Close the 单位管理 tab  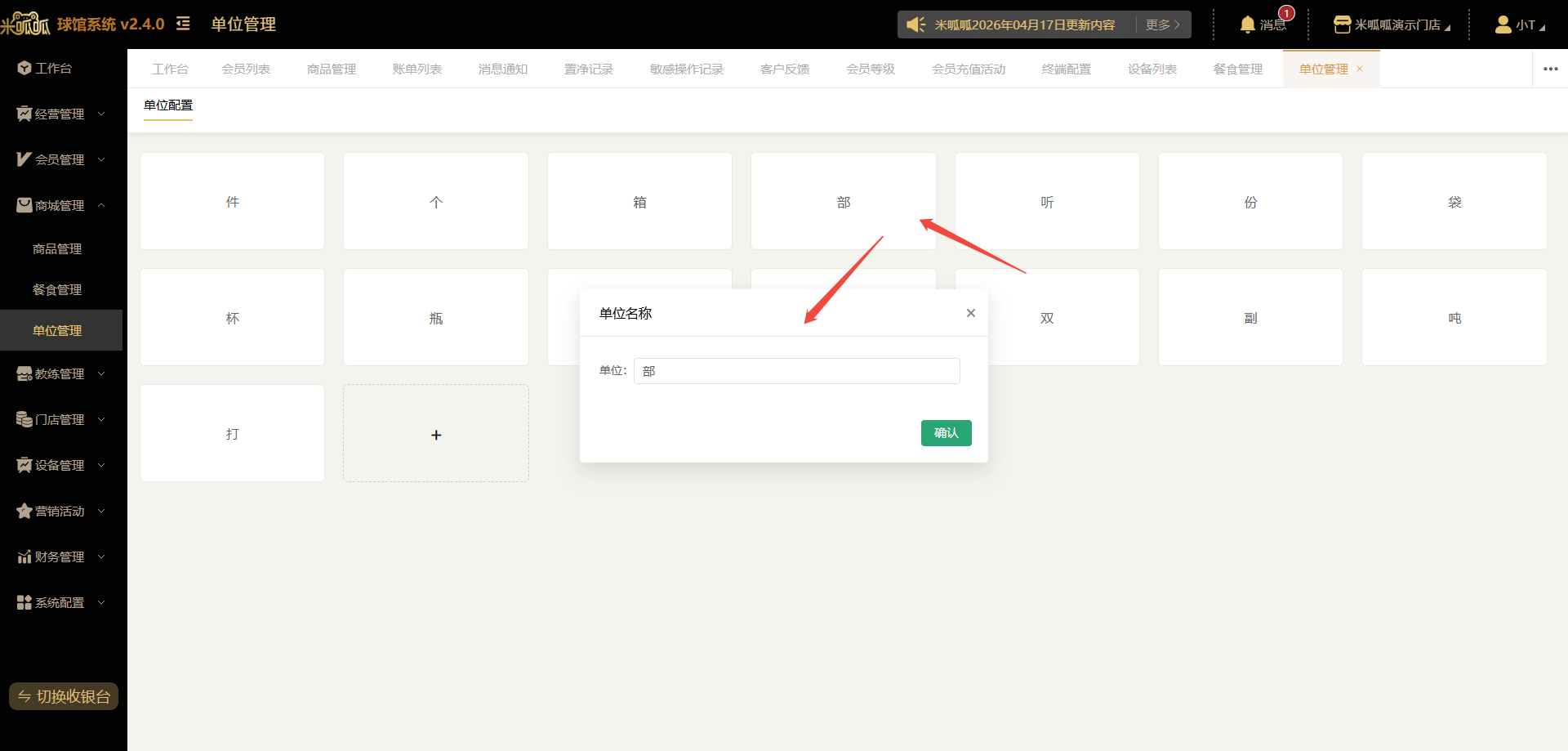pyautogui.click(x=1360, y=69)
